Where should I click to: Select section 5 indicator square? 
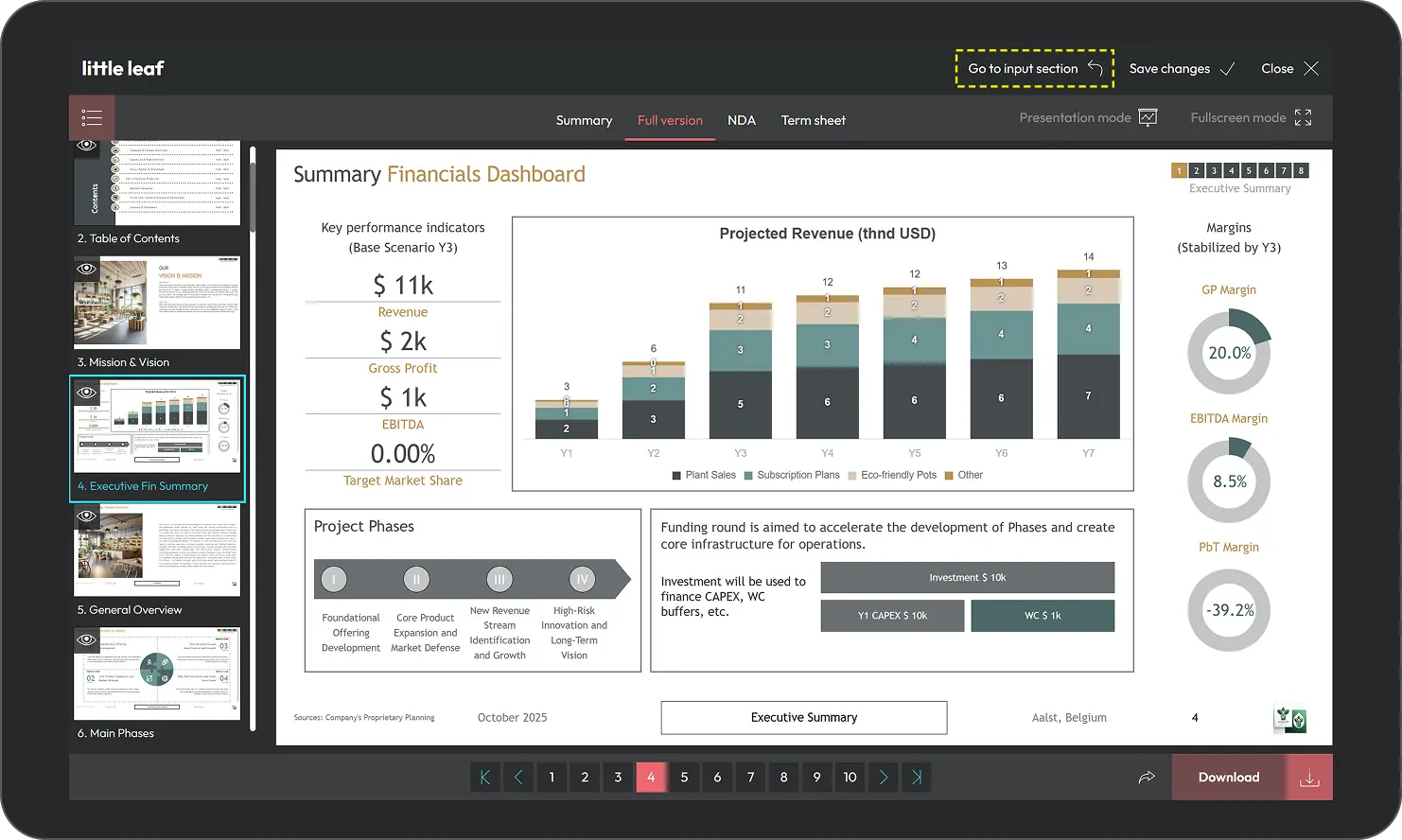click(1249, 171)
